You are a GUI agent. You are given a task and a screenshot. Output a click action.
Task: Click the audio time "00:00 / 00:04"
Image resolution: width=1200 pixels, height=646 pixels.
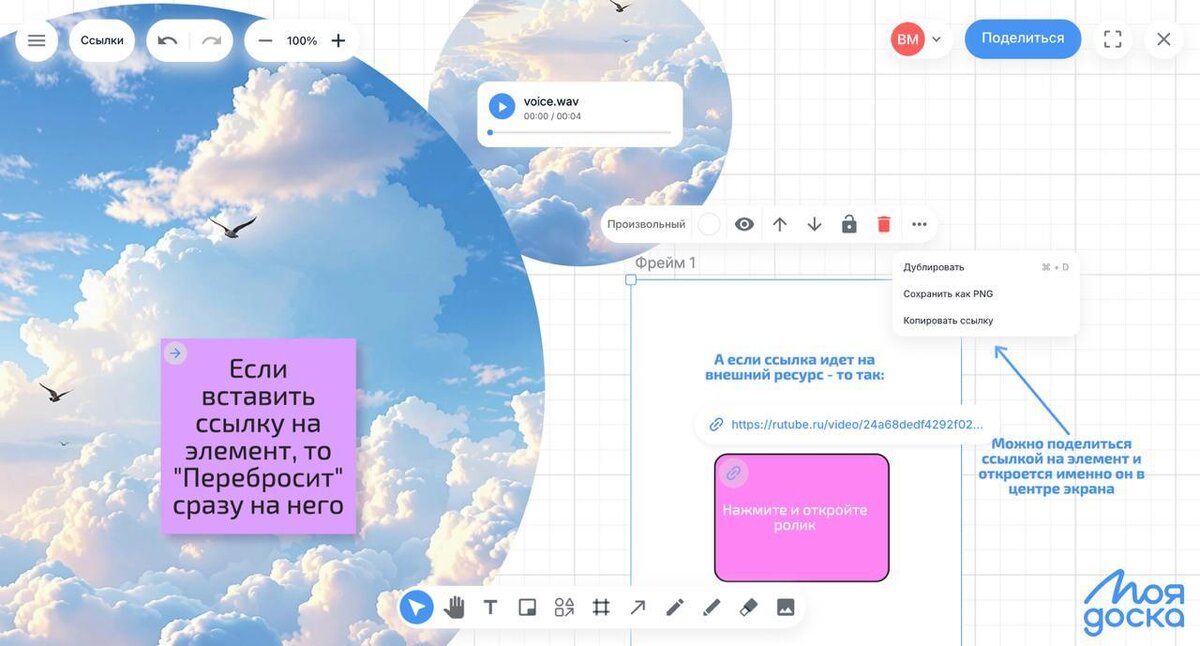(x=552, y=117)
